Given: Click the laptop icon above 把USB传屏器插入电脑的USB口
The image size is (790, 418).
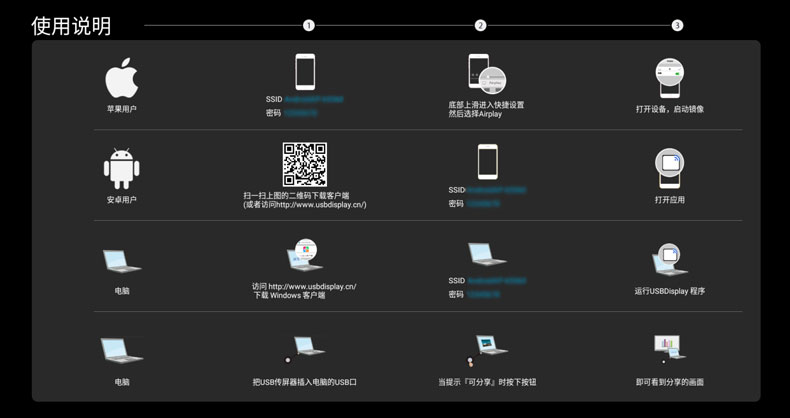Looking at the screenshot, I should [306, 349].
